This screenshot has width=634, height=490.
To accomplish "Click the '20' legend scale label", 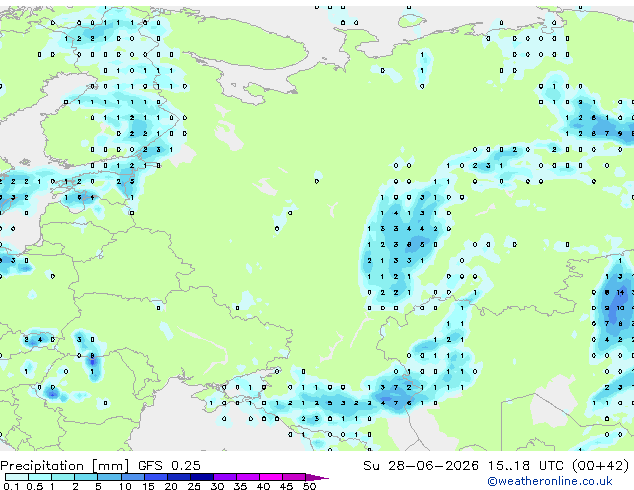I will click(171, 486).
